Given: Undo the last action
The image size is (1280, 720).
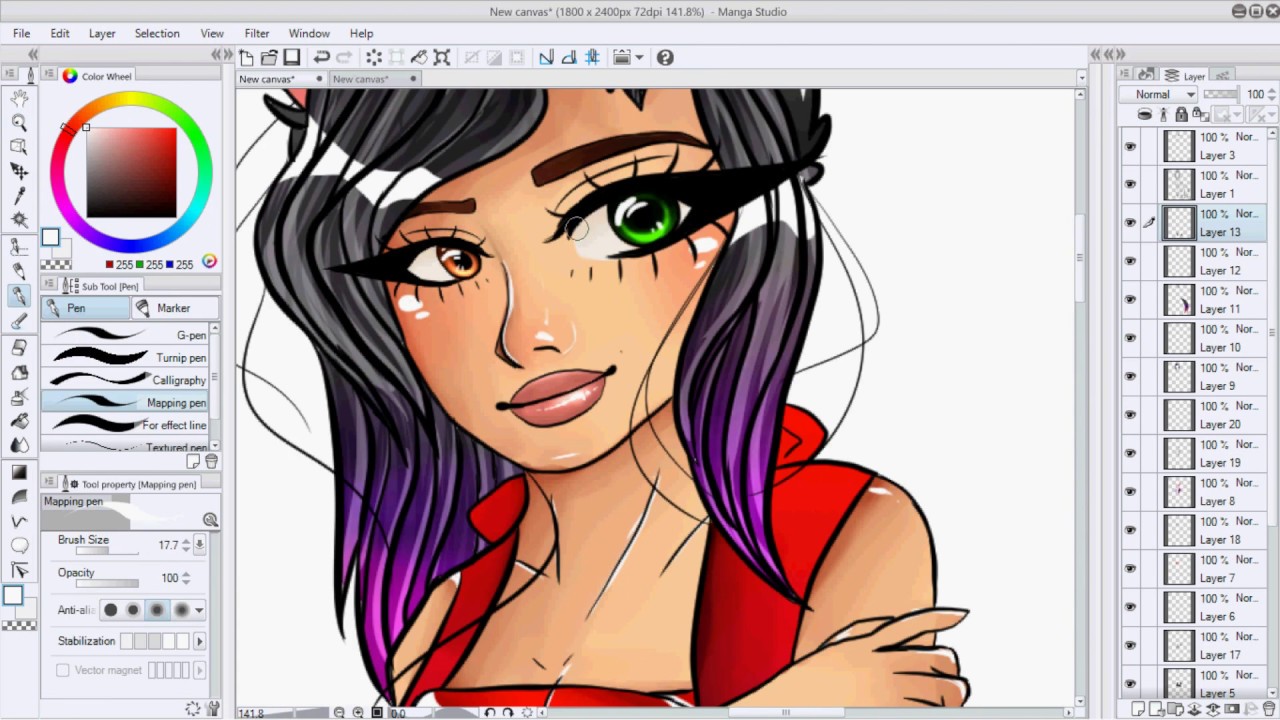Looking at the screenshot, I should point(322,57).
